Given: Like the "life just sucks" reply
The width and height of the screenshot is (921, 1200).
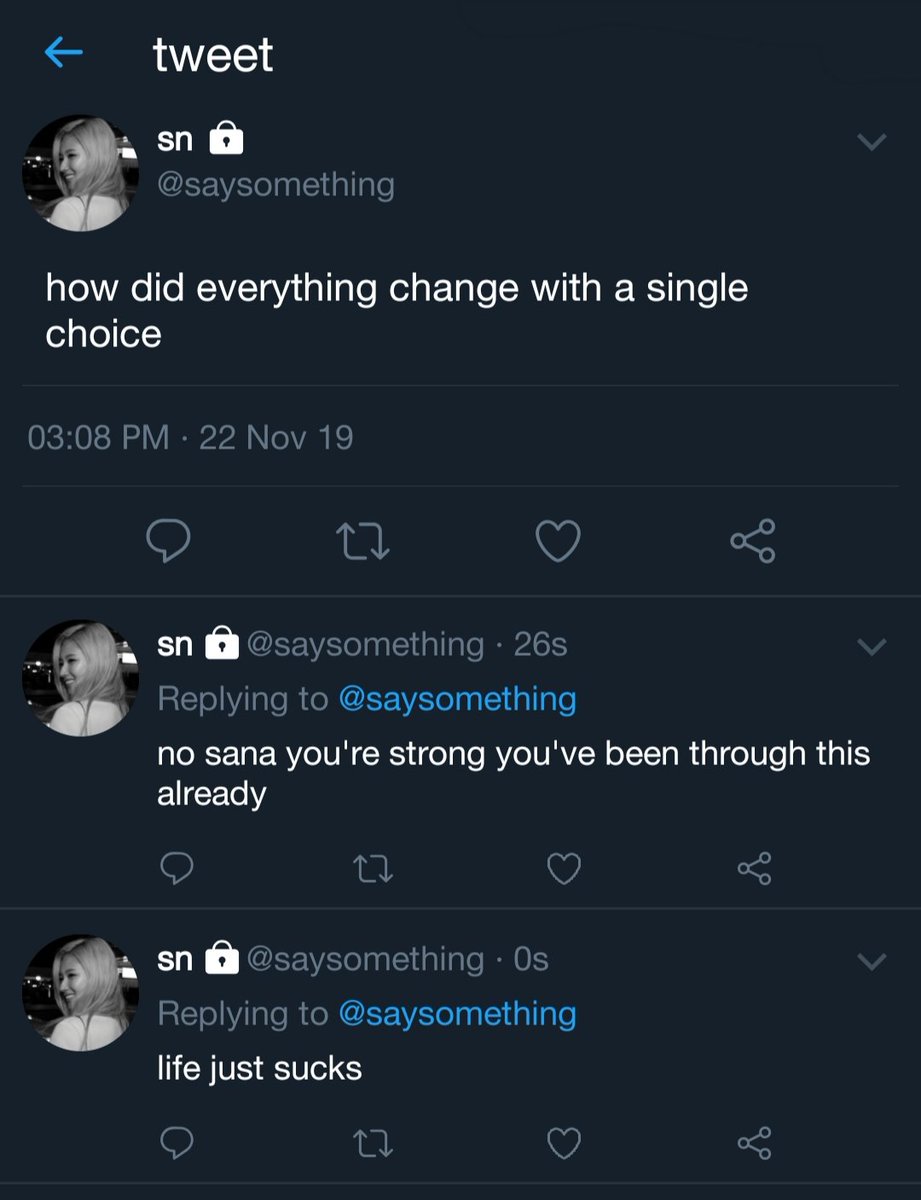Looking at the screenshot, I should click(564, 1141).
